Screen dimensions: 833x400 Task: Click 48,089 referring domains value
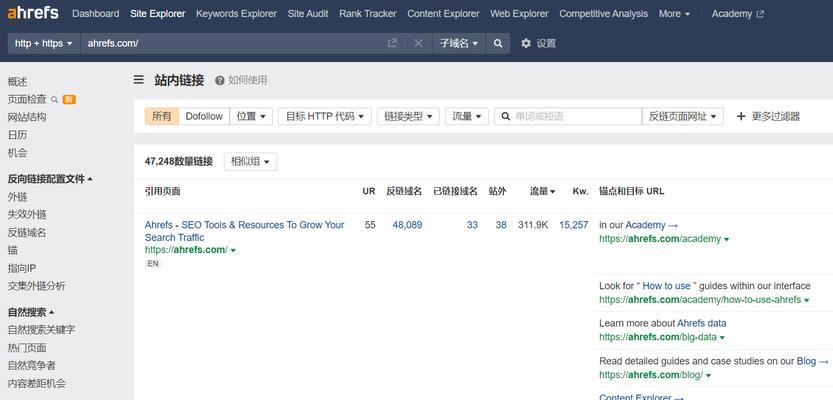[407, 225]
